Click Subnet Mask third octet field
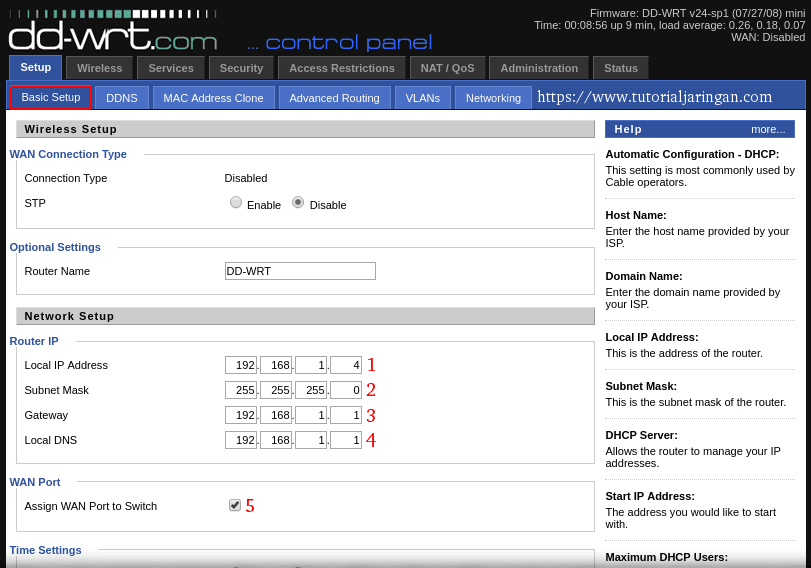 point(311,390)
